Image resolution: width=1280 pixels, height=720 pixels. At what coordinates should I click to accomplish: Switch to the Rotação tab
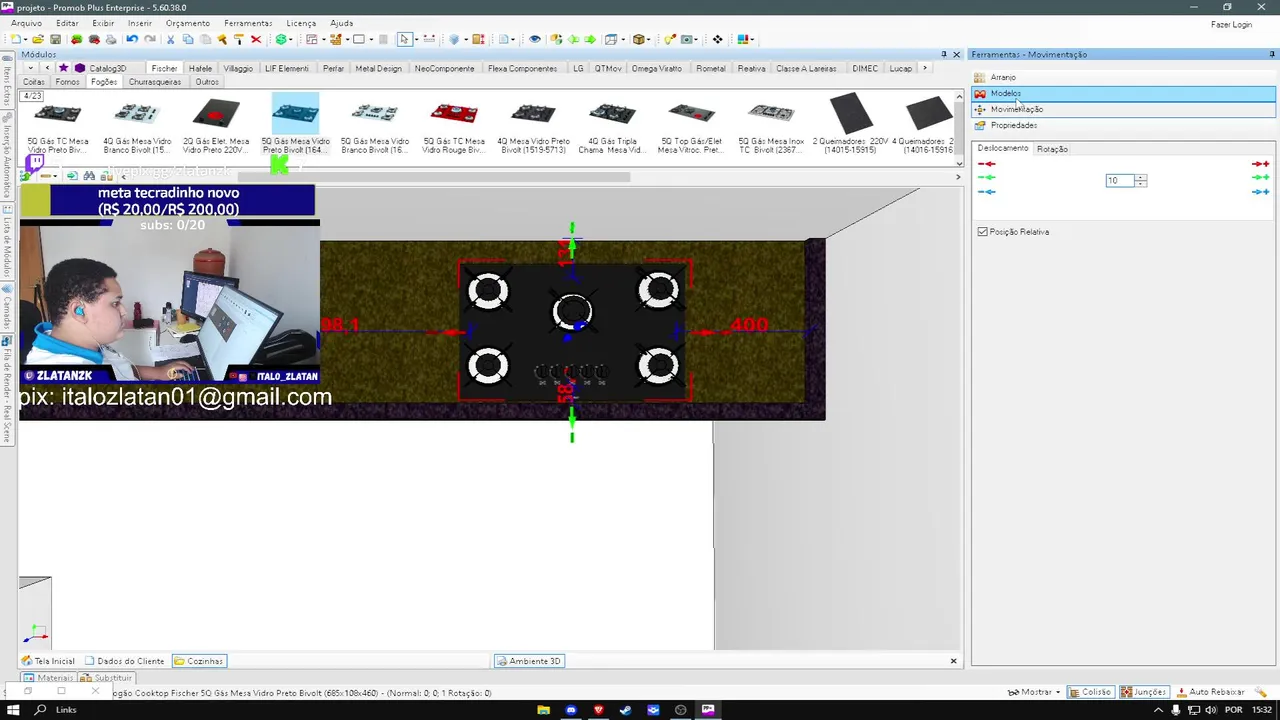(x=1052, y=149)
